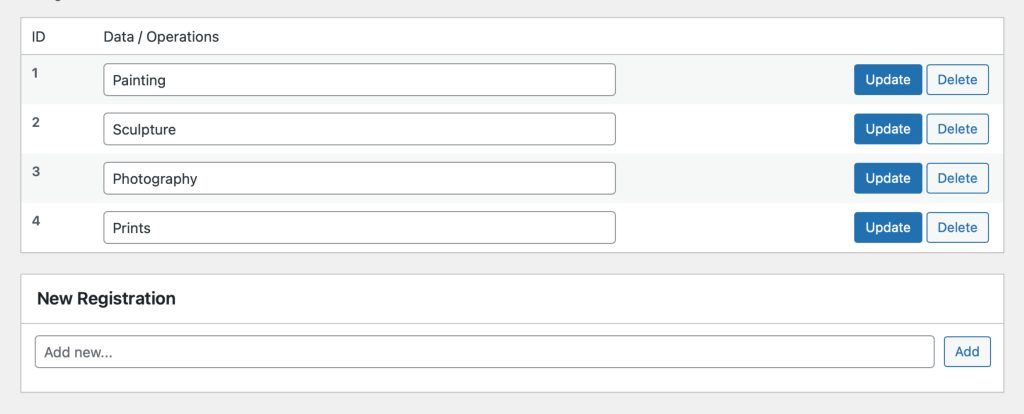
Task: Delete the Painting entry
Action: 957,80
